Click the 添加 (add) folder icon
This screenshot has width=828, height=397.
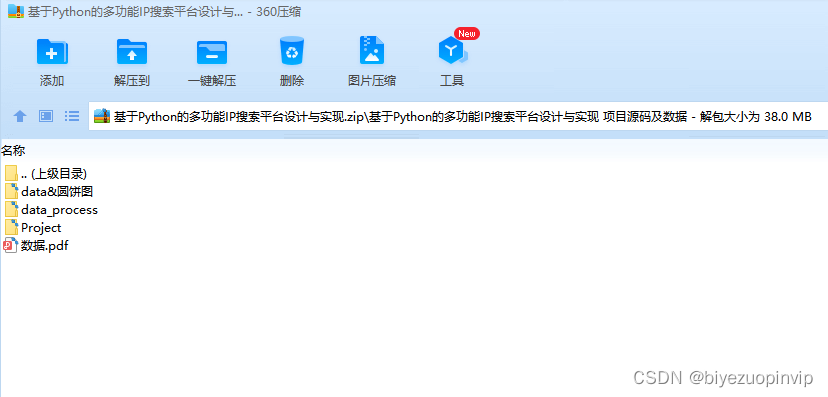[x=52, y=51]
